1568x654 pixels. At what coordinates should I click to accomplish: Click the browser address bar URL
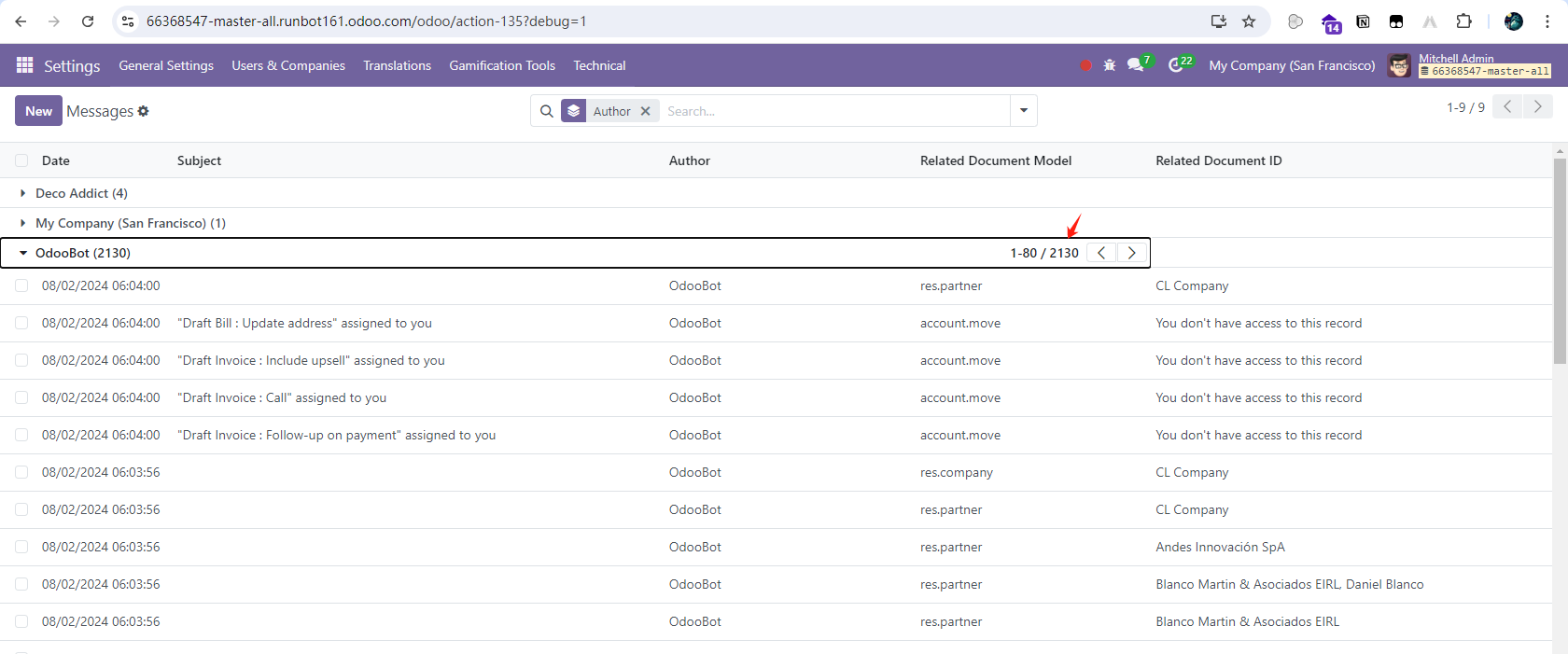tap(367, 21)
